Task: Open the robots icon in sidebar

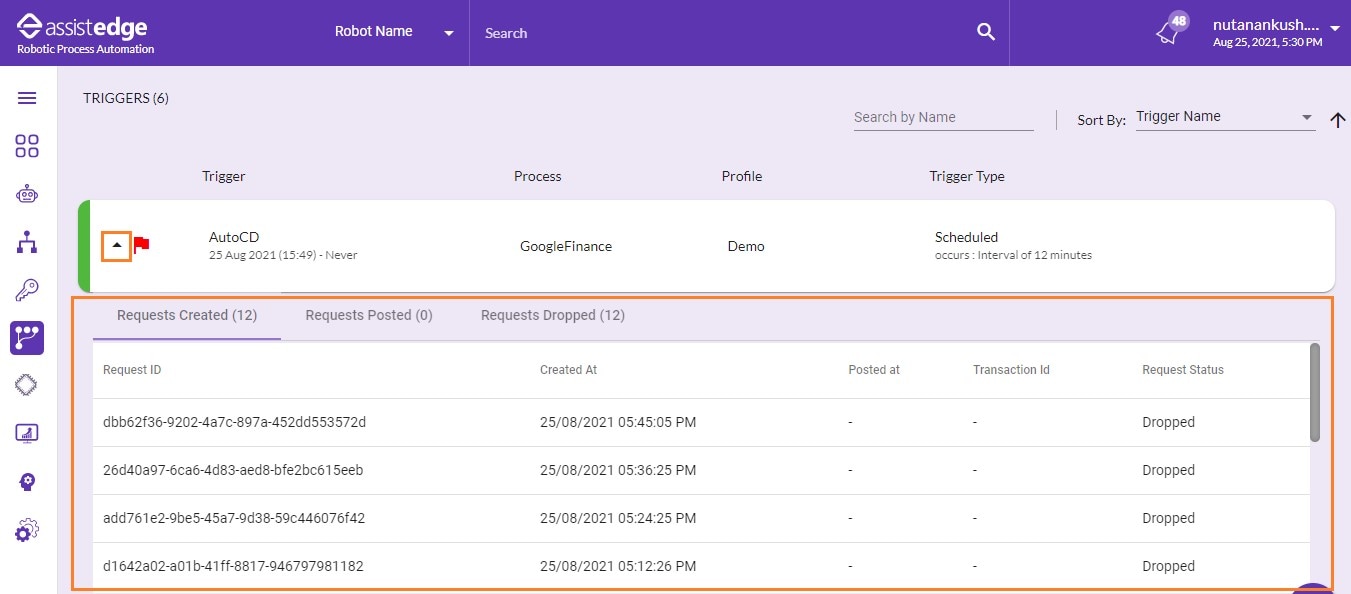Action: [x=27, y=194]
